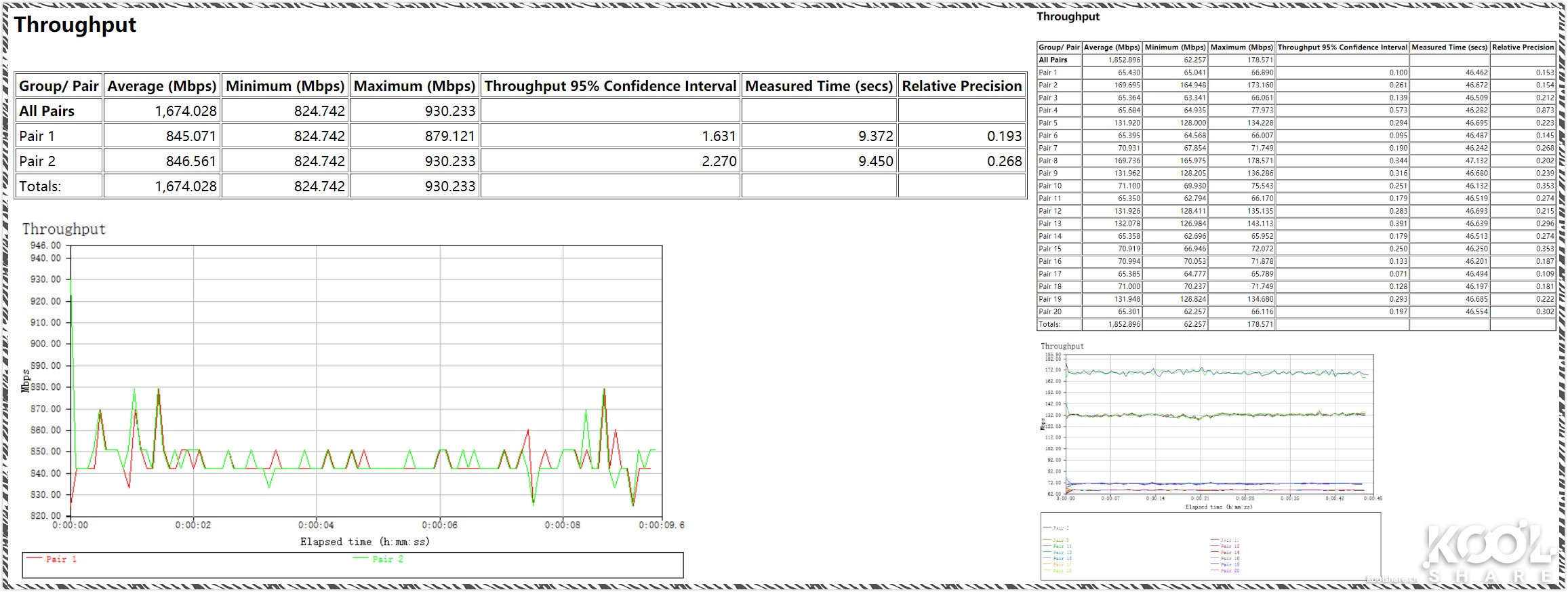Click the Pair 4 relative precision value 0.873

pyautogui.click(x=1545, y=111)
